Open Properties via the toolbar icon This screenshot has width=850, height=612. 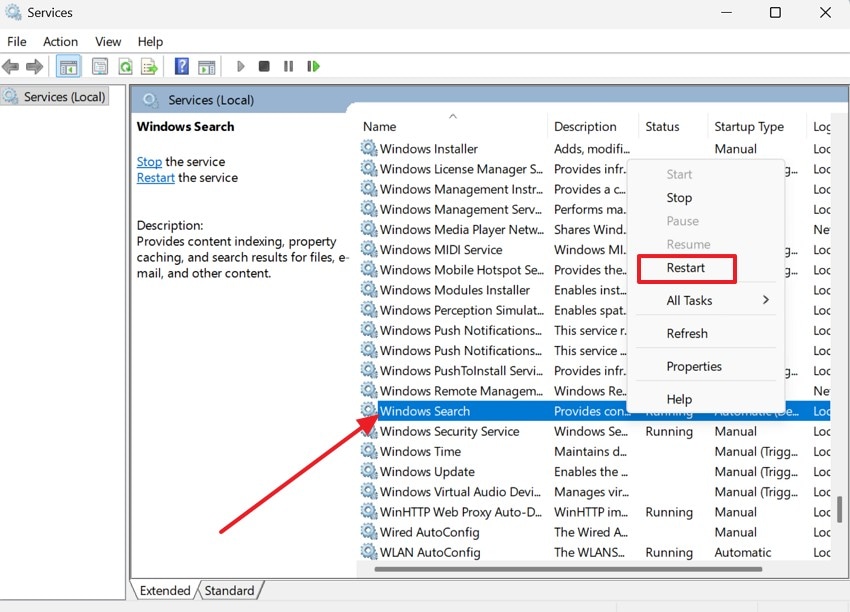[x=100, y=66]
